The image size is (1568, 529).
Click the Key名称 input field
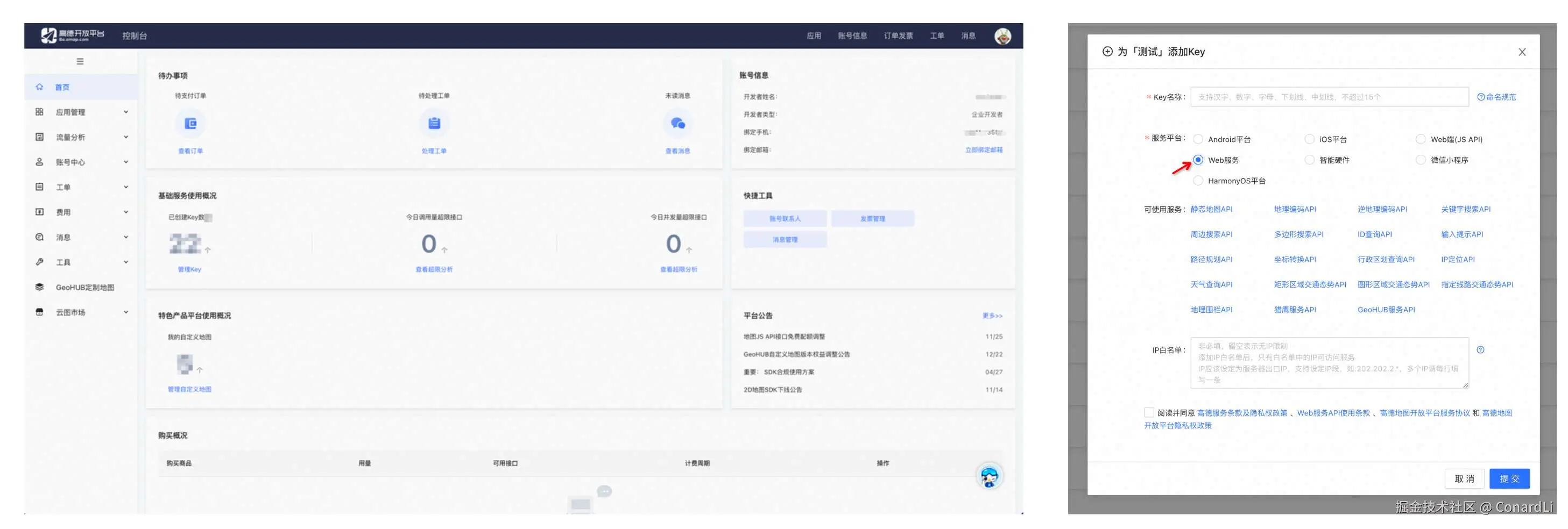click(1329, 97)
